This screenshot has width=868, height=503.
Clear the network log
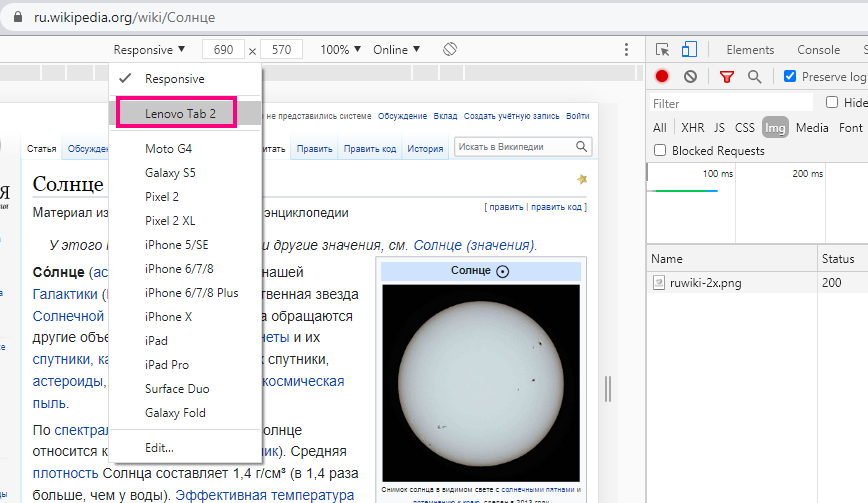pos(690,76)
